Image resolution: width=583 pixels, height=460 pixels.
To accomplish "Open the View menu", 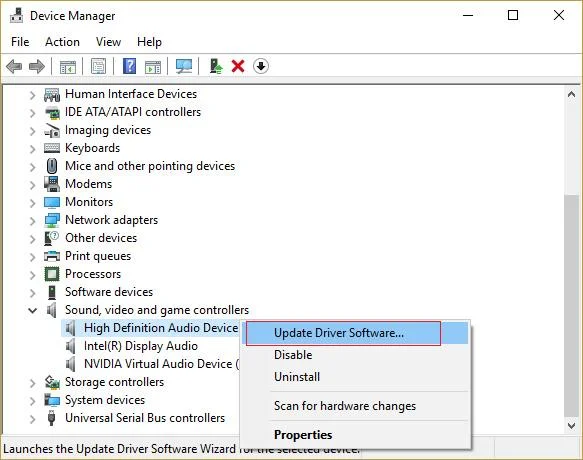I will [108, 42].
